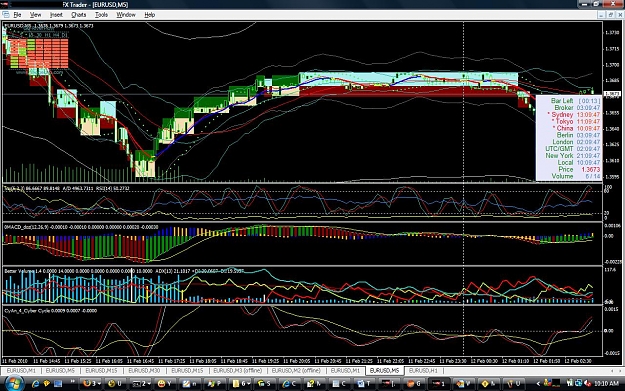Open the Yahoo Messenger taskbar button Y
This screenshot has width=625, height=391.
[164, 383]
